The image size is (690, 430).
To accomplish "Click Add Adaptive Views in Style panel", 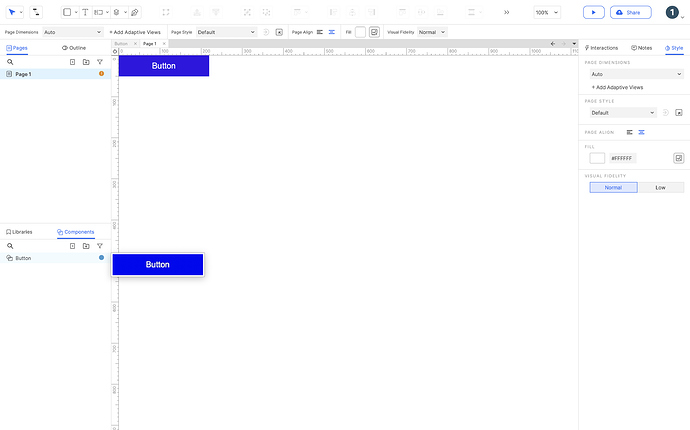I will [x=617, y=88].
